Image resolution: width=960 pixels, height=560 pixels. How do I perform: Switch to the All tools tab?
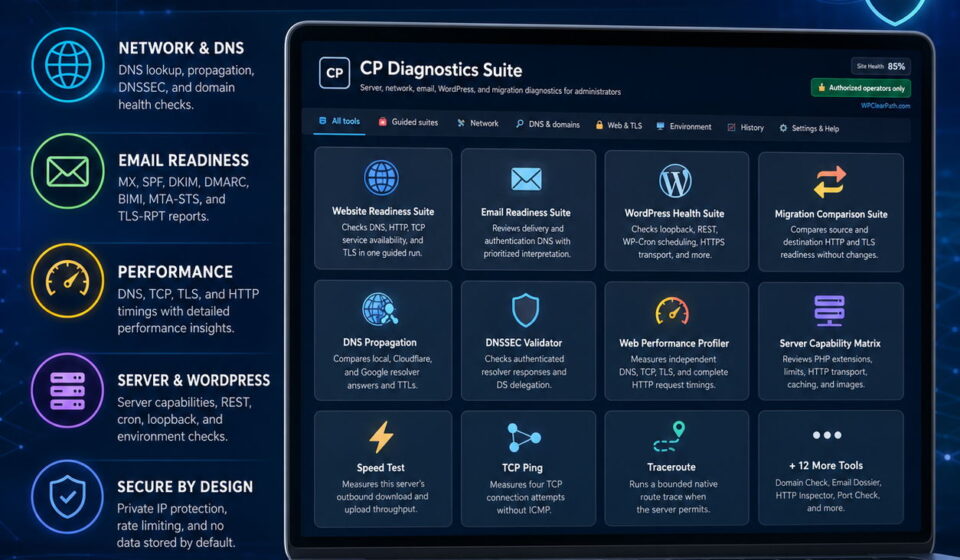tap(340, 121)
